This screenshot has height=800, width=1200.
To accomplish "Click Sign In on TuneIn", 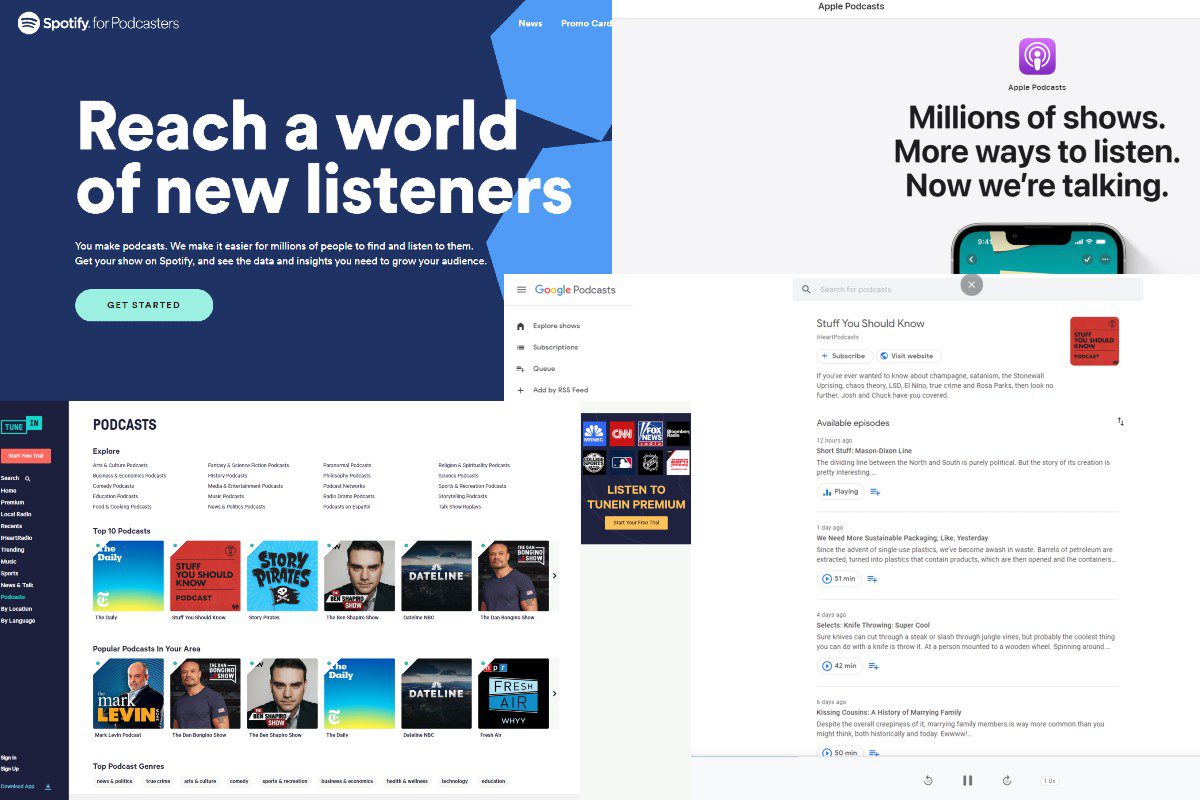I will click(9, 758).
